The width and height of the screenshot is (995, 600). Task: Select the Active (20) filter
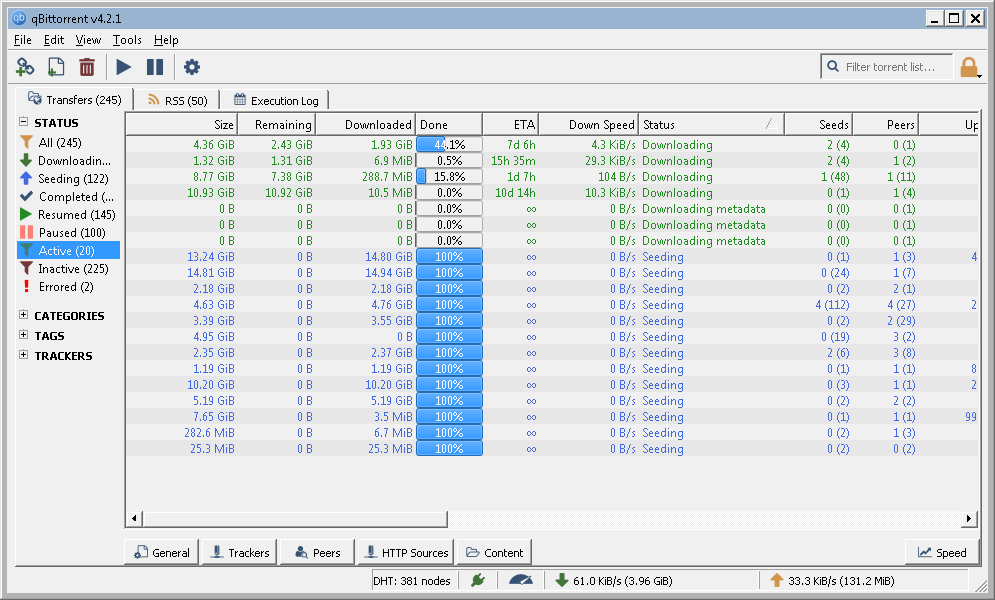pyautogui.click(x=69, y=251)
